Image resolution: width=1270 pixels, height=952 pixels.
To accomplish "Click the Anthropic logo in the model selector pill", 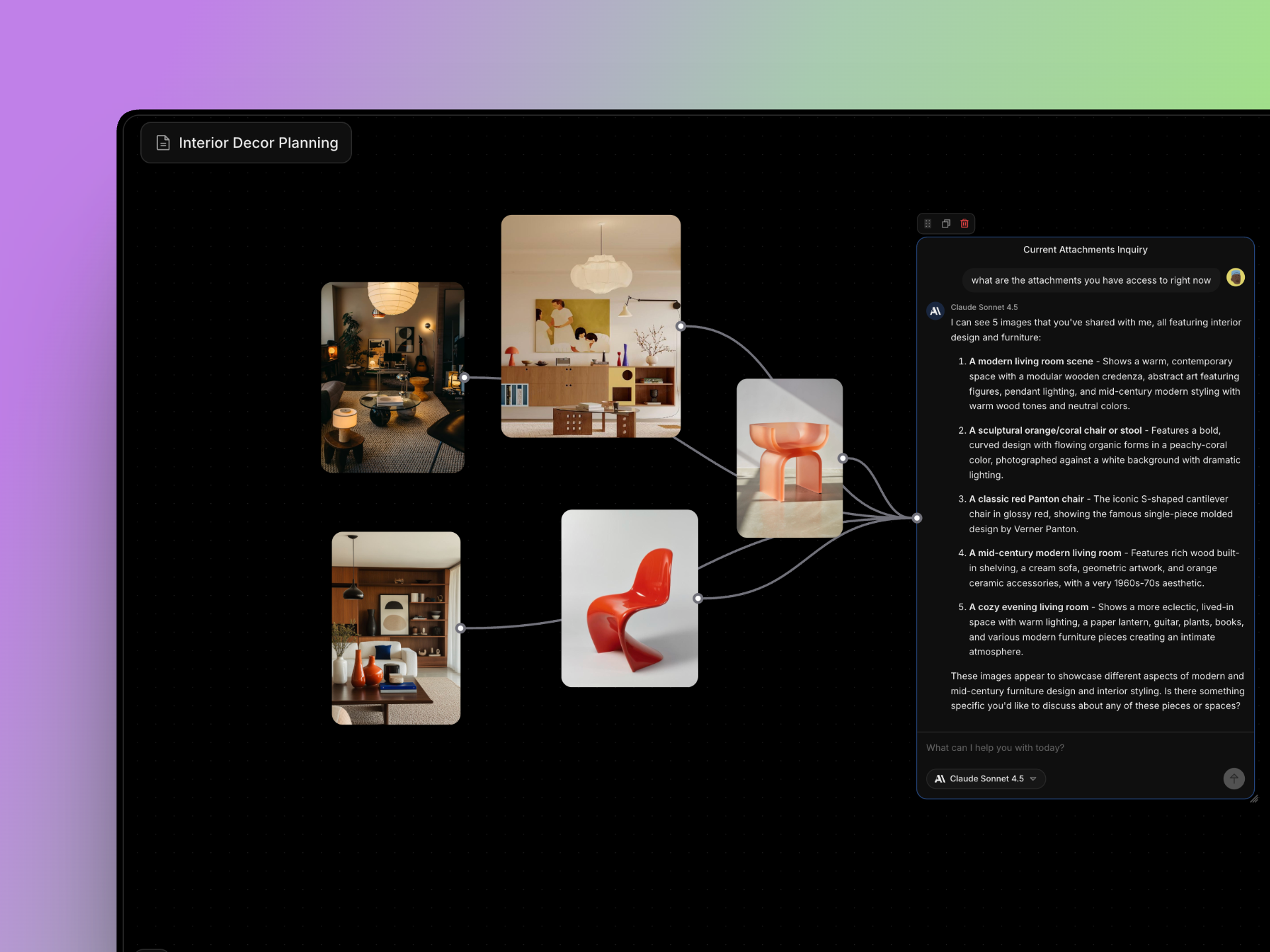I will [x=940, y=779].
